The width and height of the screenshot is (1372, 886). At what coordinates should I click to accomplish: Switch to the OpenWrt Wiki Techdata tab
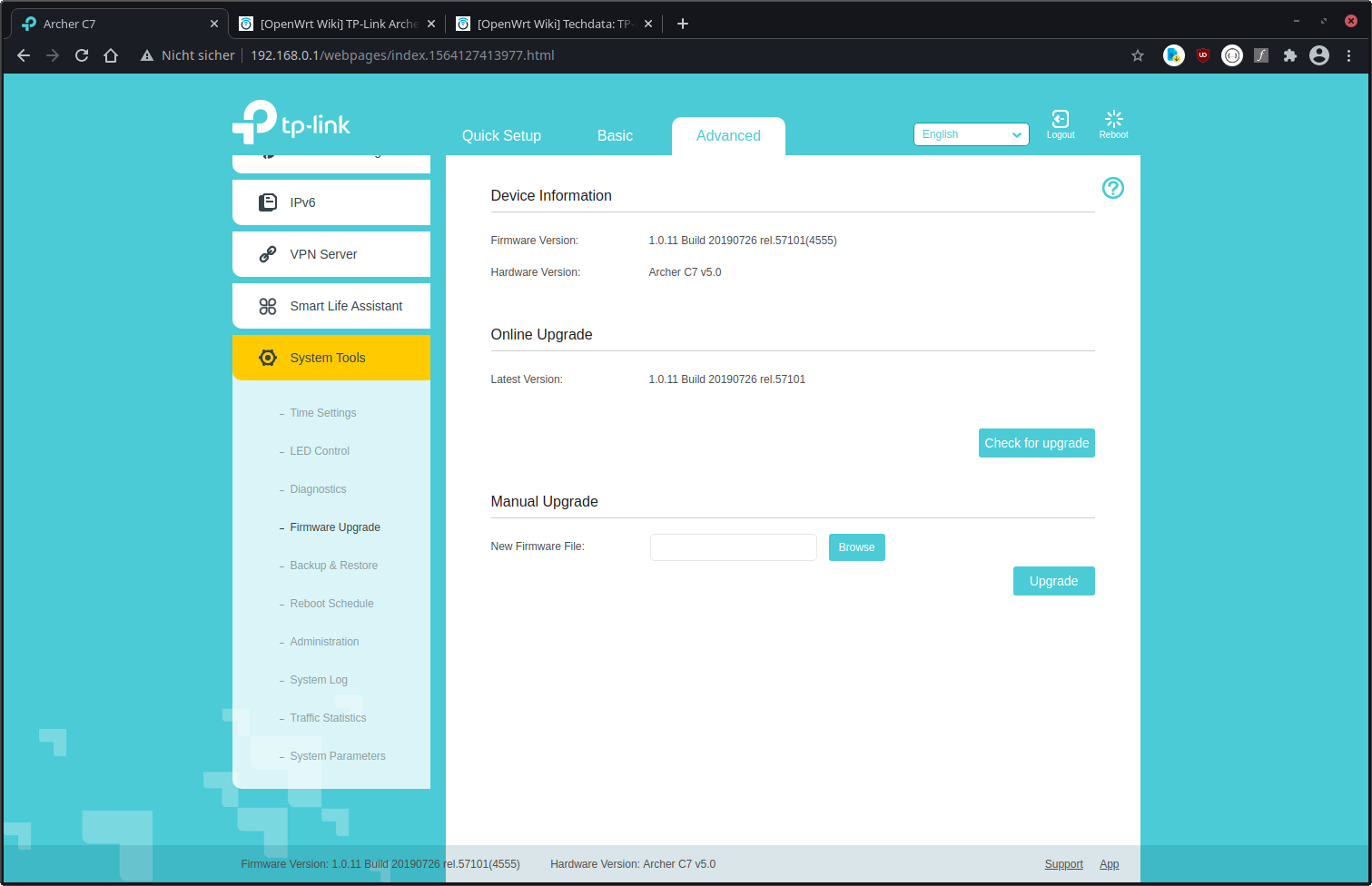point(553,24)
